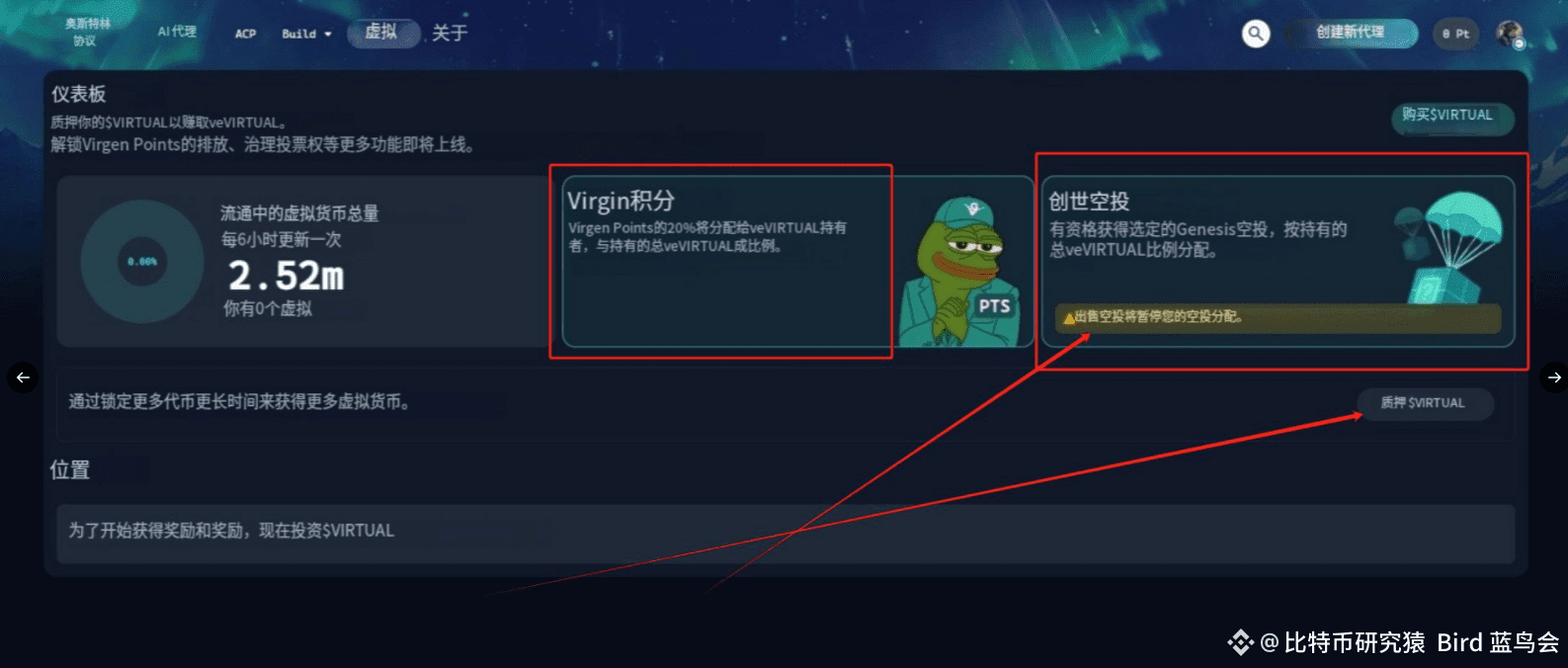Click the 质押 $VIRTUAL button
Viewport: 1568px width, 668px height.
pyautogui.click(x=1423, y=403)
